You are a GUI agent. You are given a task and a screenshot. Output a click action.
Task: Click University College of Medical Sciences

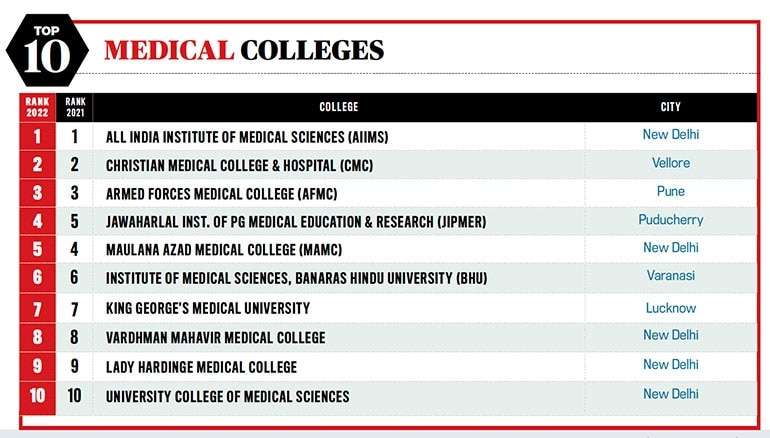[227, 396]
